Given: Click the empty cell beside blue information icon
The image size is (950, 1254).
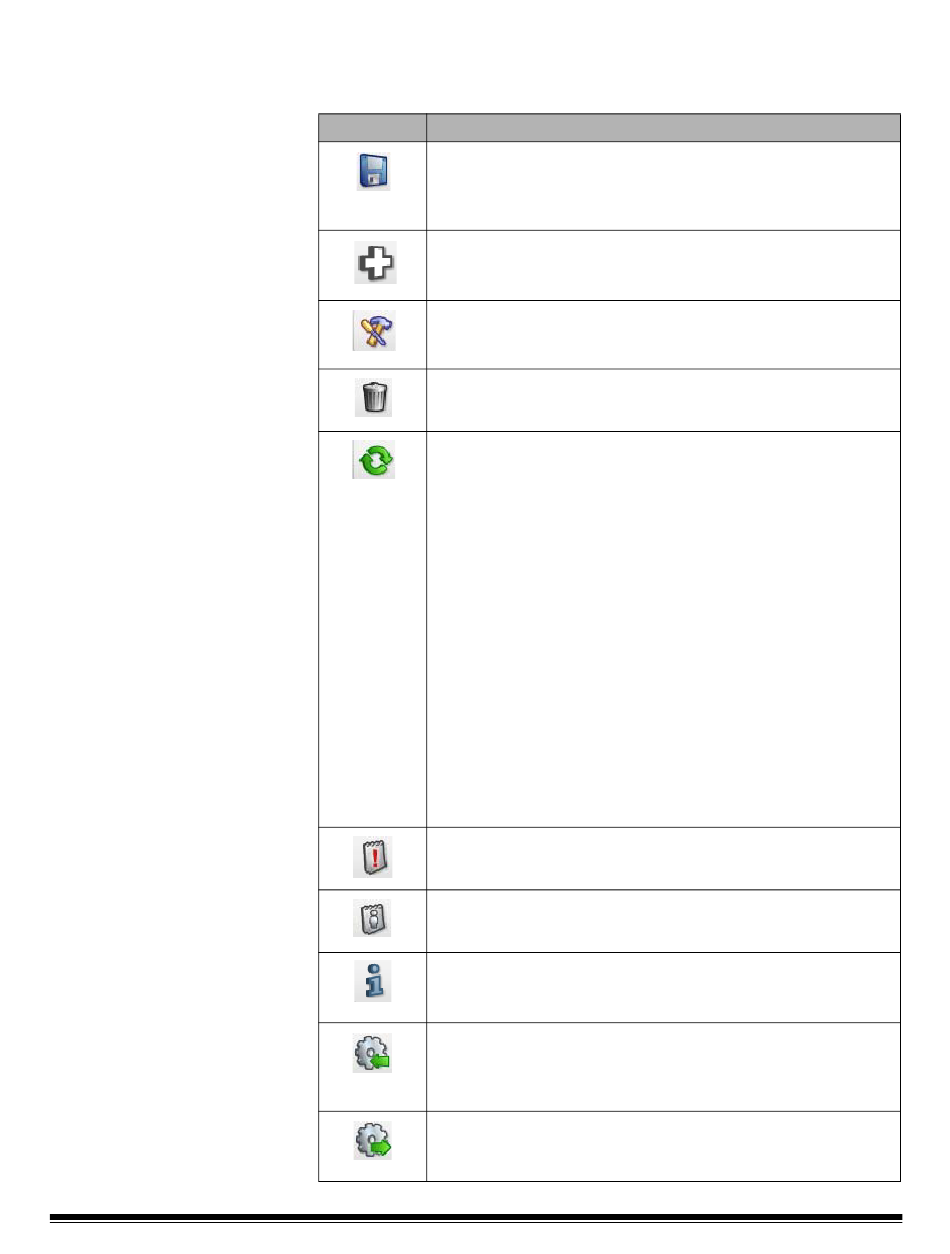Looking at the screenshot, I should (x=664, y=987).
